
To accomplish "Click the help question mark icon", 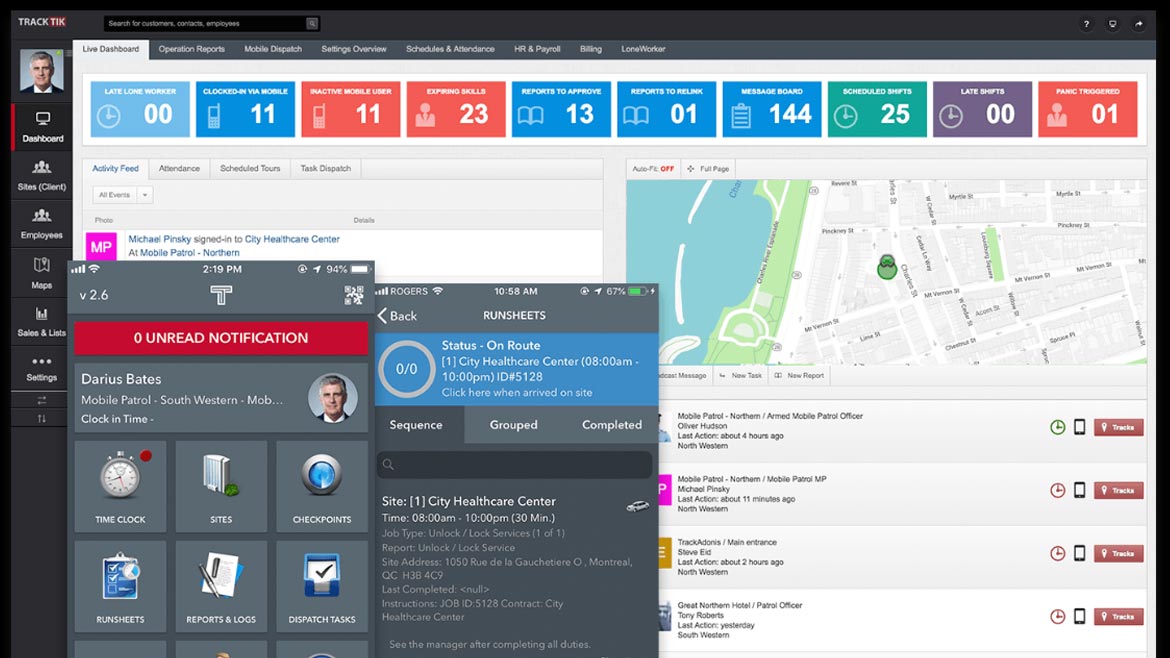I will coord(1087,24).
